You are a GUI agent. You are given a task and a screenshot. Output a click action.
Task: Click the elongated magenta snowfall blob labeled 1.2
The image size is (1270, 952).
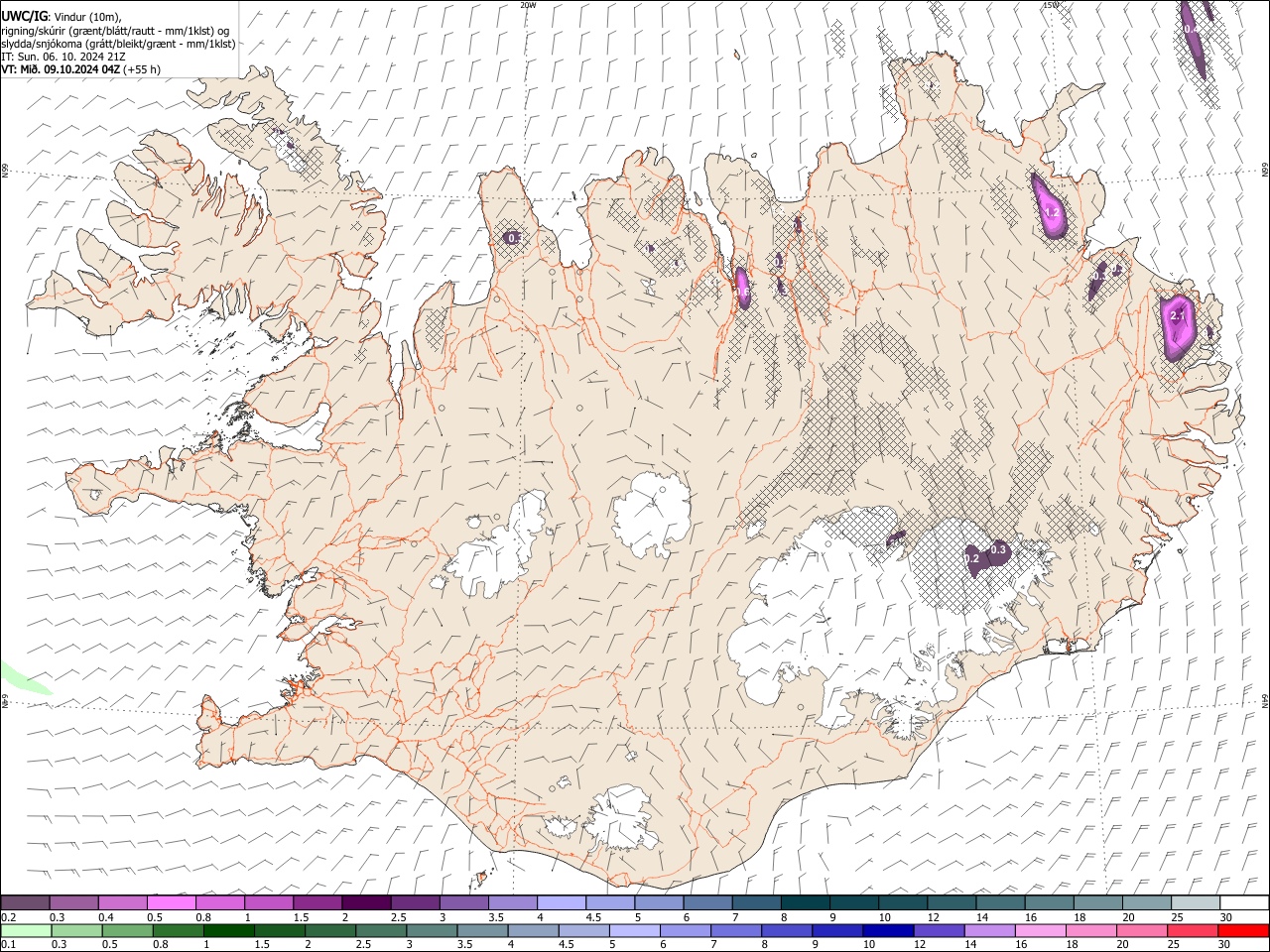pyautogui.click(x=1048, y=206)
